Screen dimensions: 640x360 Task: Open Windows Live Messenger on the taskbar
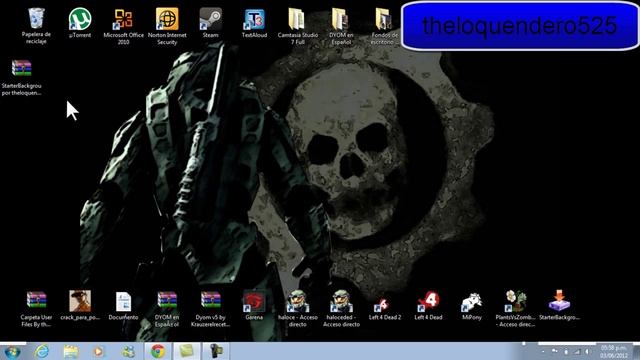click(128, 351)
